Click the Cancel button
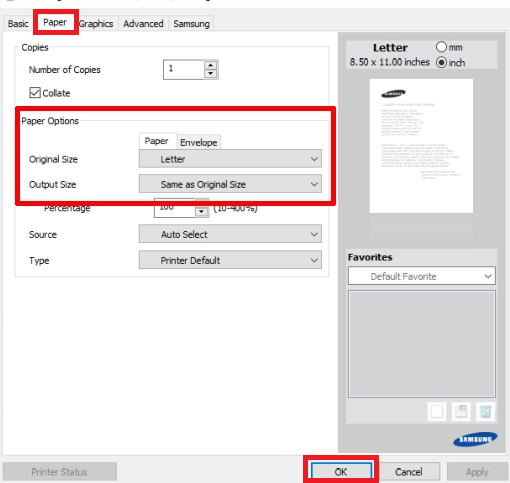 click(409, 471)
